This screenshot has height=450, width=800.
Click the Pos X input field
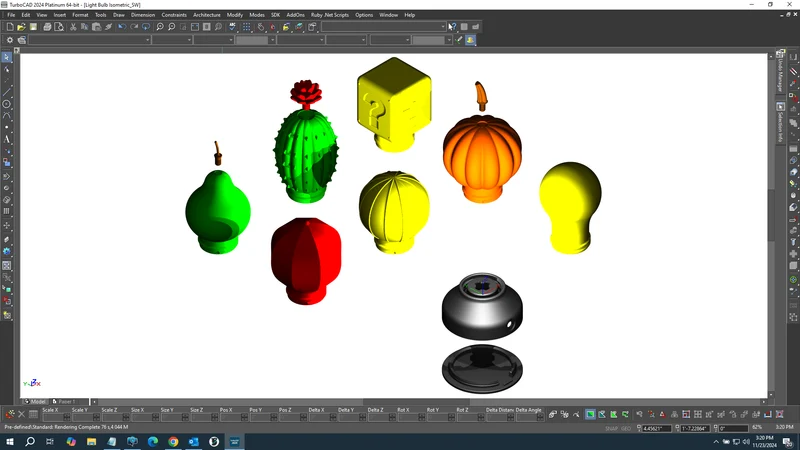(x=234, y=418)
